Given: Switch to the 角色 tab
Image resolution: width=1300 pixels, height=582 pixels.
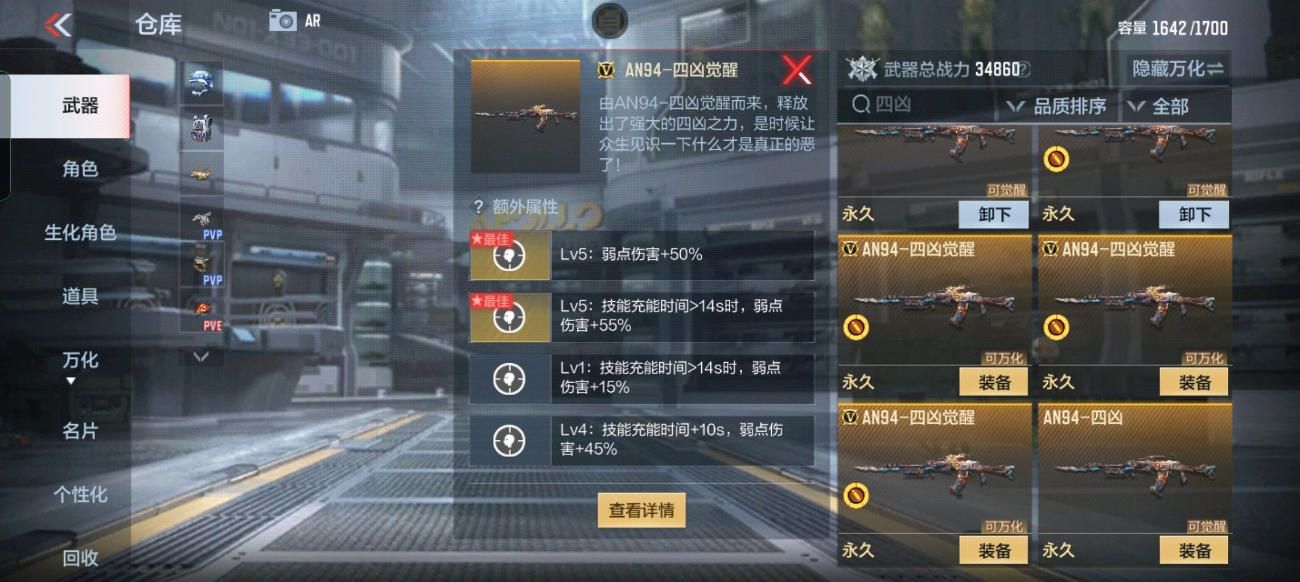Looking at the screenshot, I should point(80,169).
